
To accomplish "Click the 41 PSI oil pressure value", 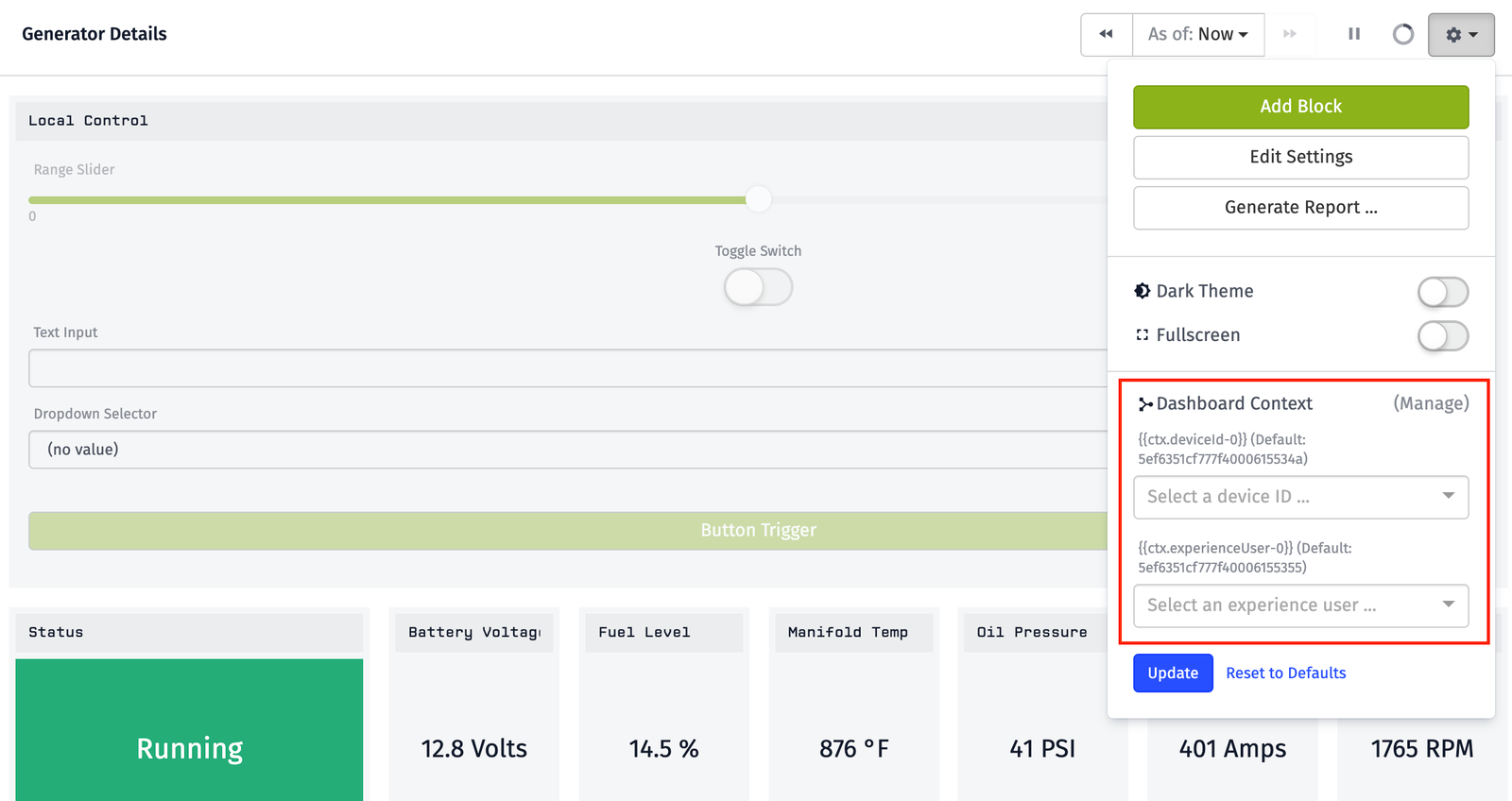I will click(1042, 749).
